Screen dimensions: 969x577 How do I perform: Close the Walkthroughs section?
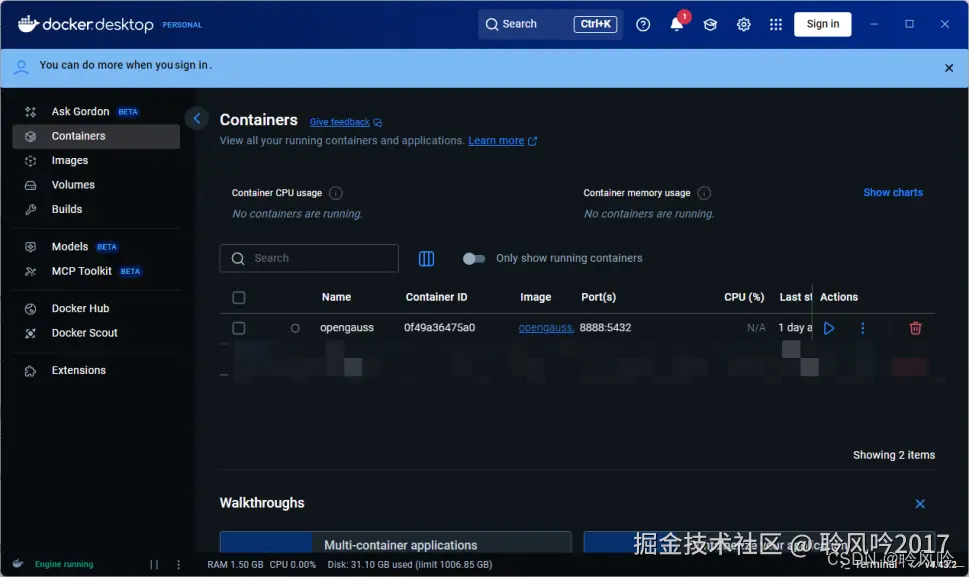tap(920, 504)
